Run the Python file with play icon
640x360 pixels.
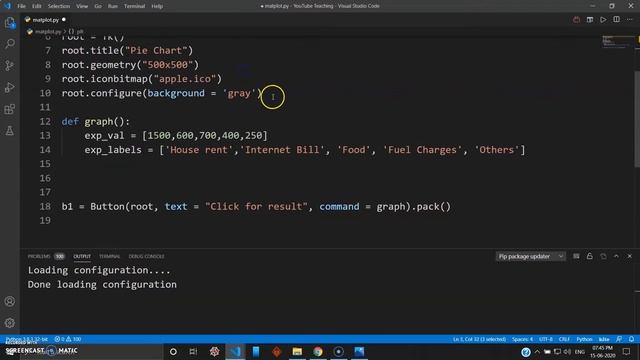tap(603, 20)
